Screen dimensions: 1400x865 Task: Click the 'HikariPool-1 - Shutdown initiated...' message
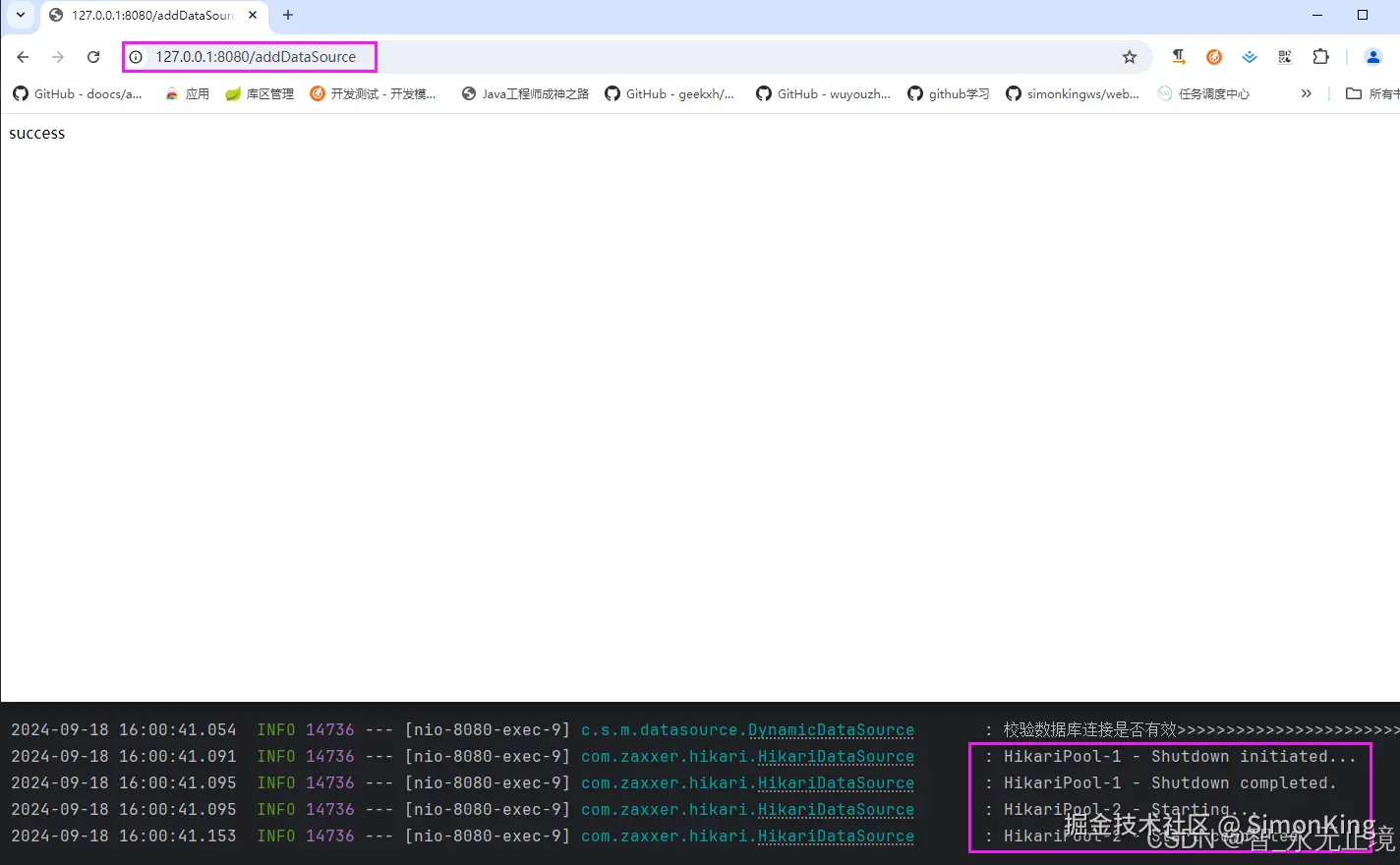point(1180,757)
